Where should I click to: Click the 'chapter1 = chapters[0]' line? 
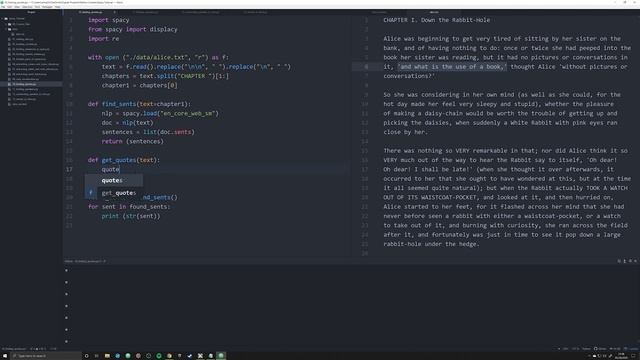pos(140,85)
